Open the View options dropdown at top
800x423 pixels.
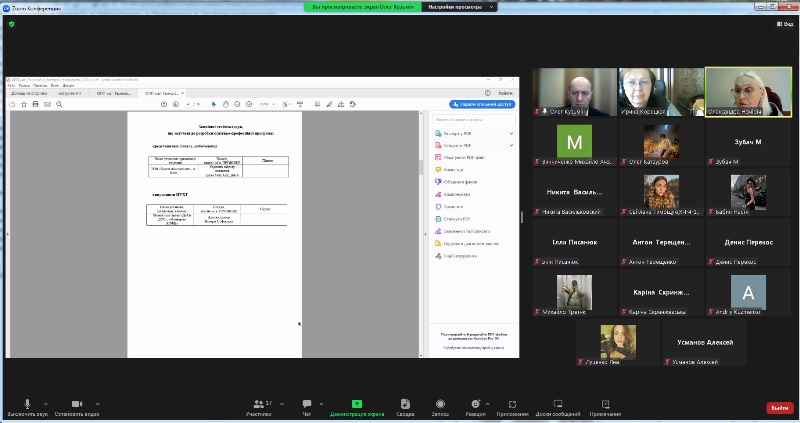pos(785,24)
